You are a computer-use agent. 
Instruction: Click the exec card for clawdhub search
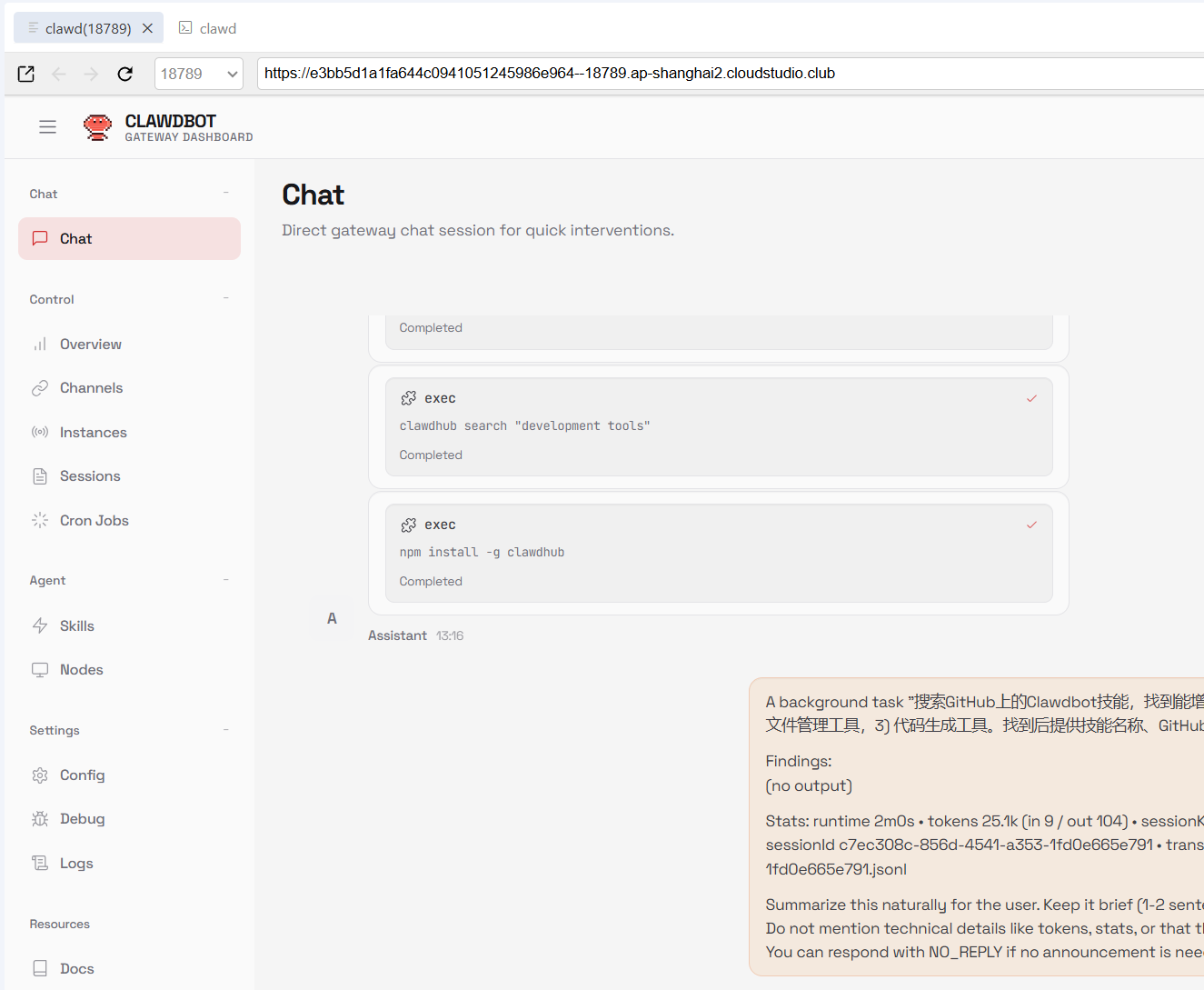tap(719, 426)
